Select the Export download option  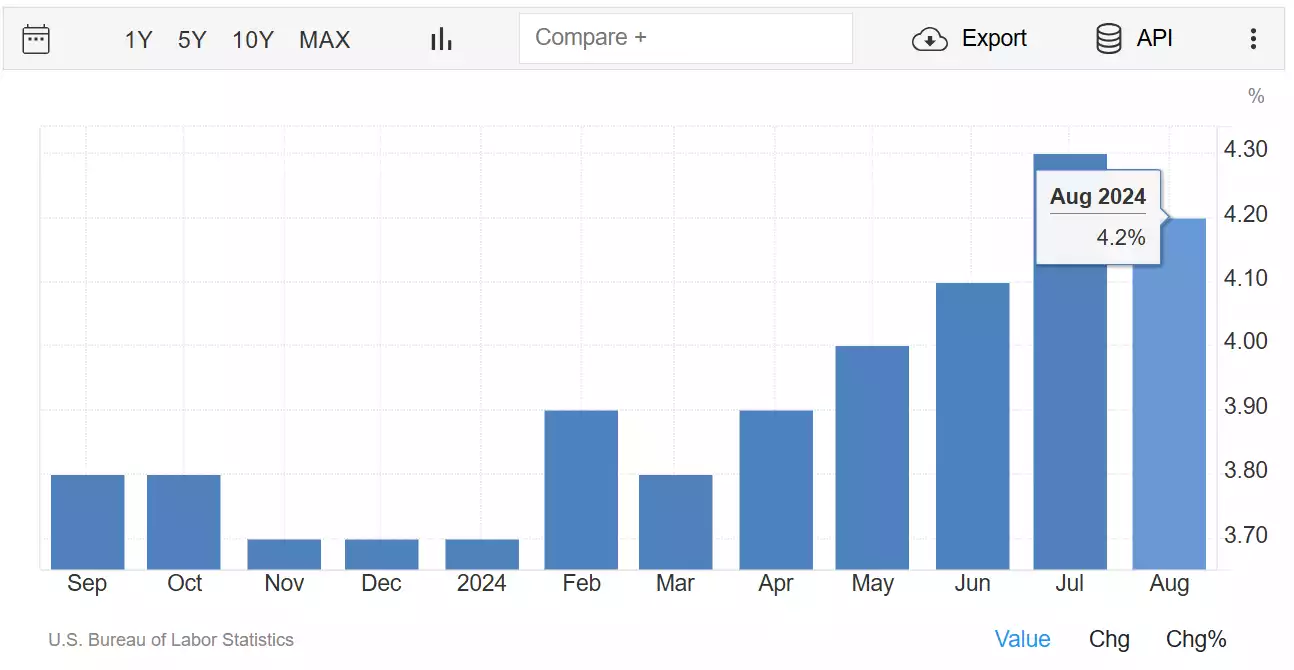970,38
